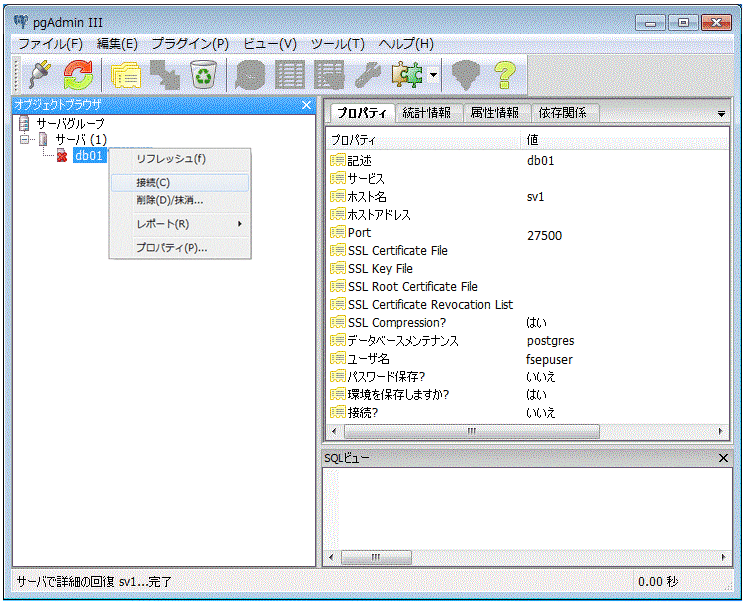Open the object properties toolbar icon
The width and height of the screenshot is (745, 603).
coord(126,75)
